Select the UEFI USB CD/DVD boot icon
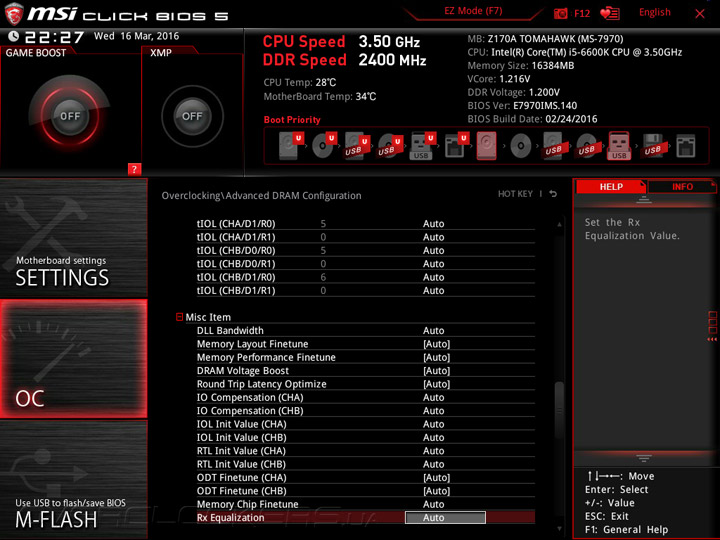This screenshot has width=720, height=540. [390, 146]
